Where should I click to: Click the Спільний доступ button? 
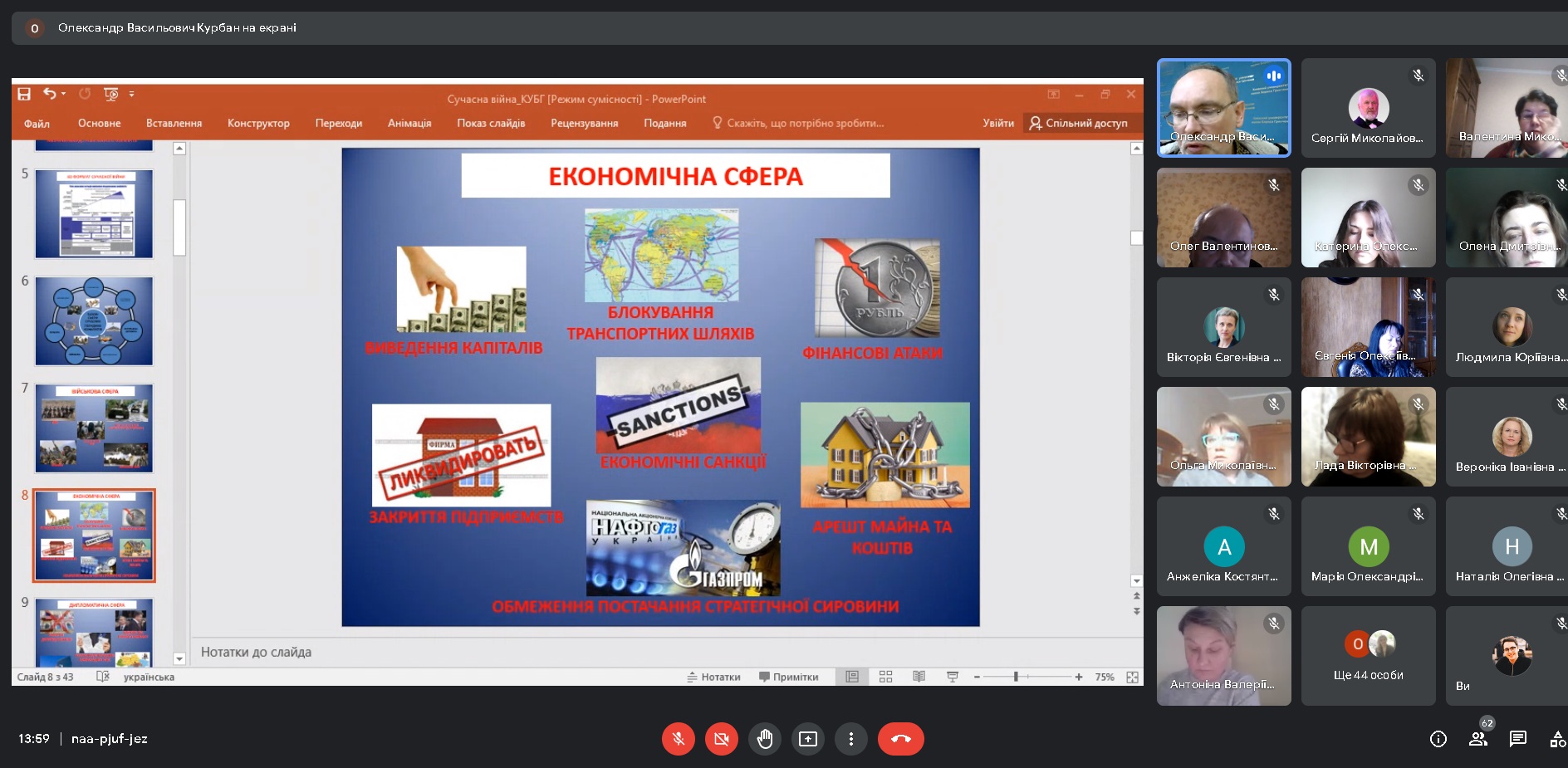point(1079,123)
